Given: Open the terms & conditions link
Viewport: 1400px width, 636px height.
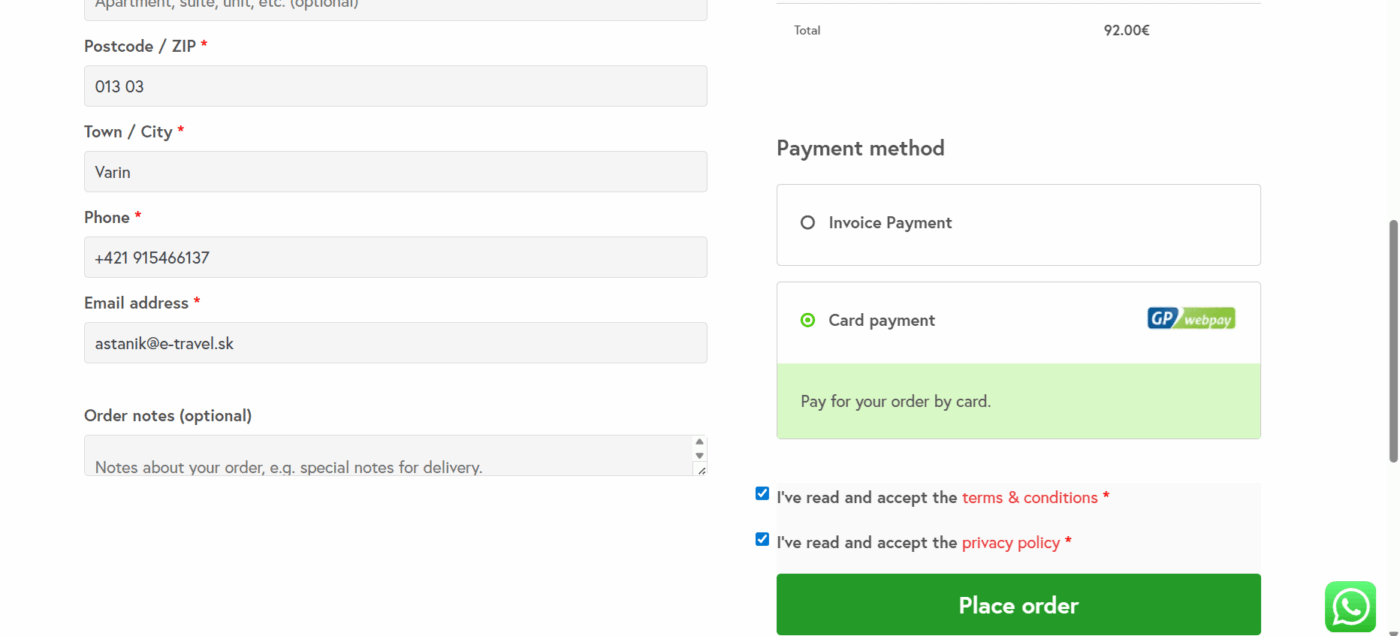Looking at the screenshot, I should (x=1029, y=497).
